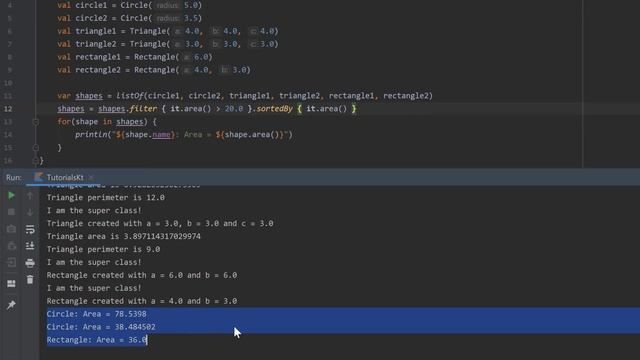Click 'Triangle created with a = 3.0' output
The image size is (640, 360).
[160, 223]
